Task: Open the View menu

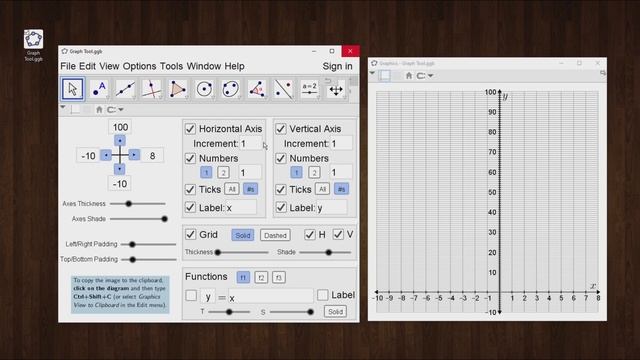Action: [109, 66]
